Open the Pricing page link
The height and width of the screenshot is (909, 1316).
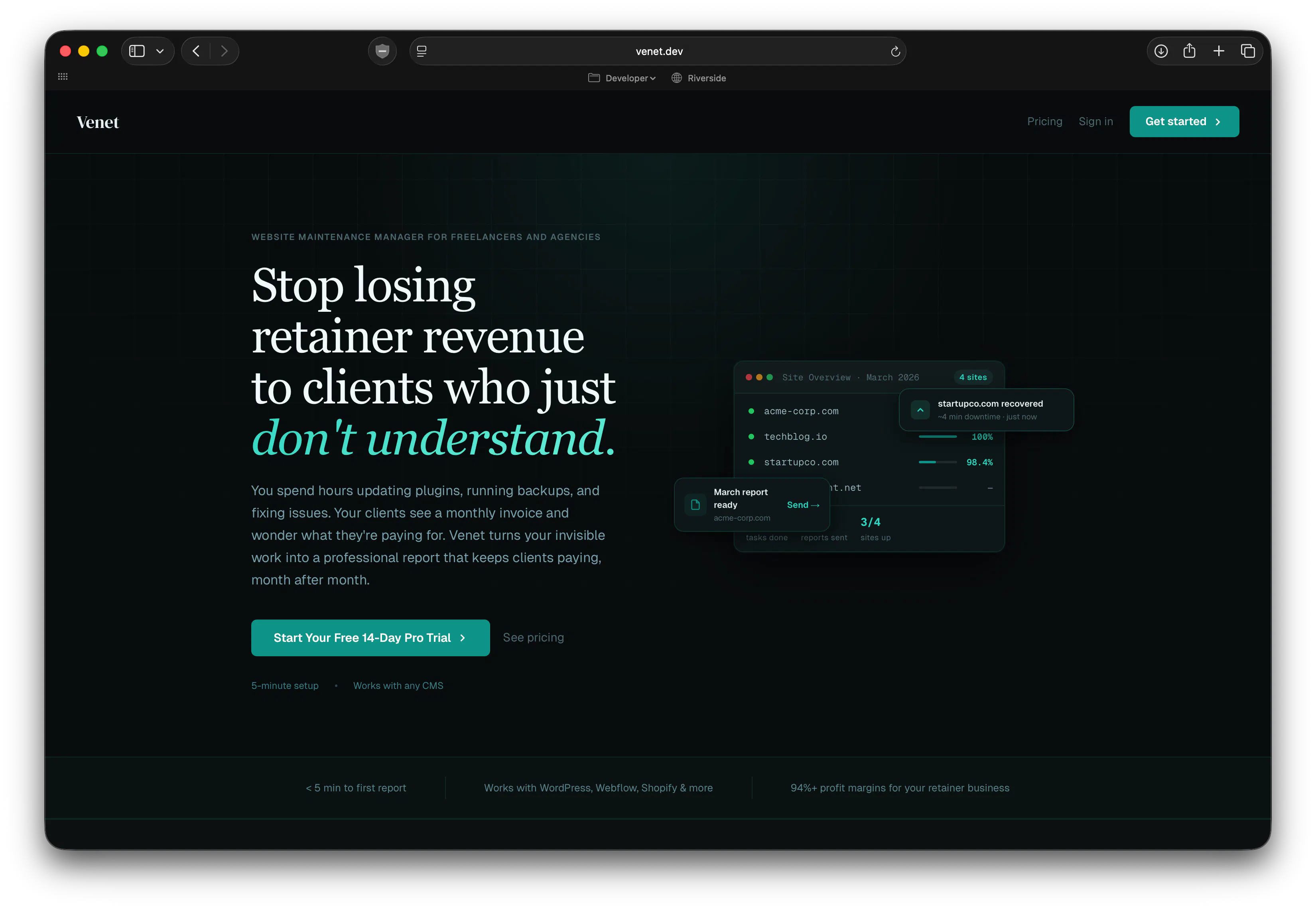coord(1044,121)
